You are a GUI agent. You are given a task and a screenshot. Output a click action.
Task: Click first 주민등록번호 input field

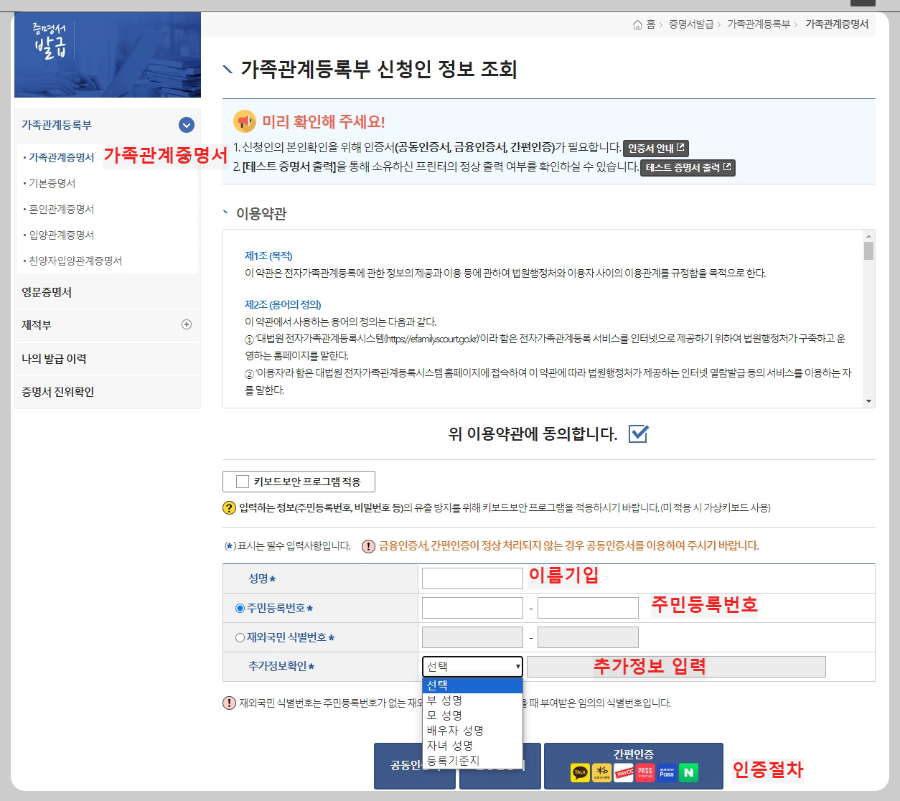472,608
